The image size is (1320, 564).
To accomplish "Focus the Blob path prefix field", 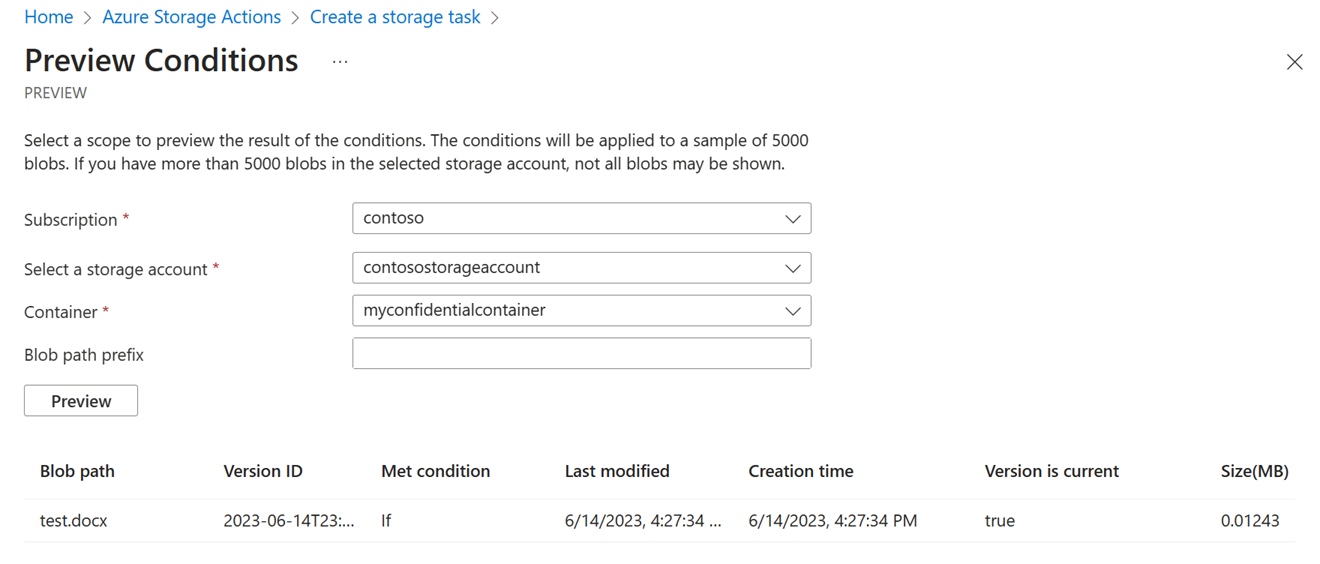I will click(581, 354).
